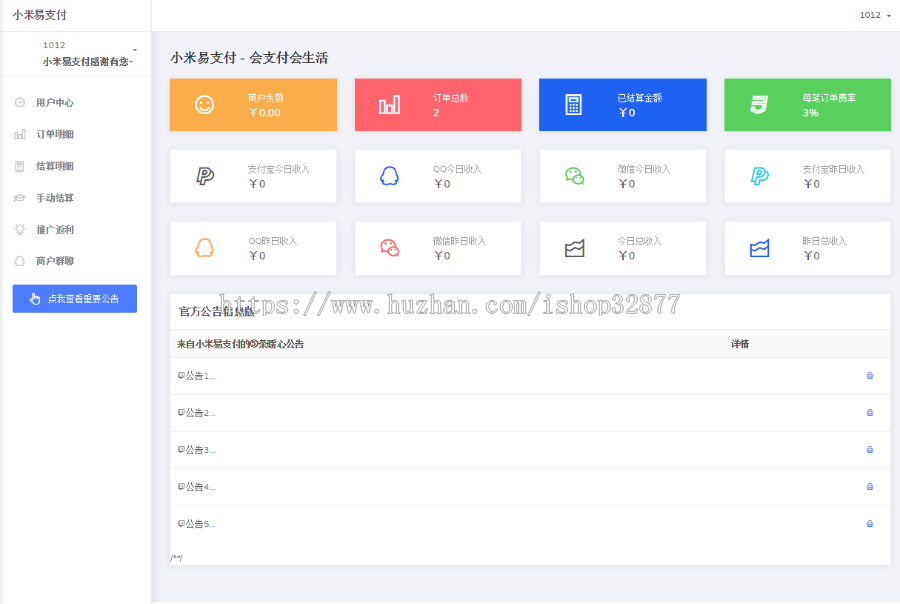Click the 今日总收入 label
Viewport: 900px width, 604px height.
[639, 241]
